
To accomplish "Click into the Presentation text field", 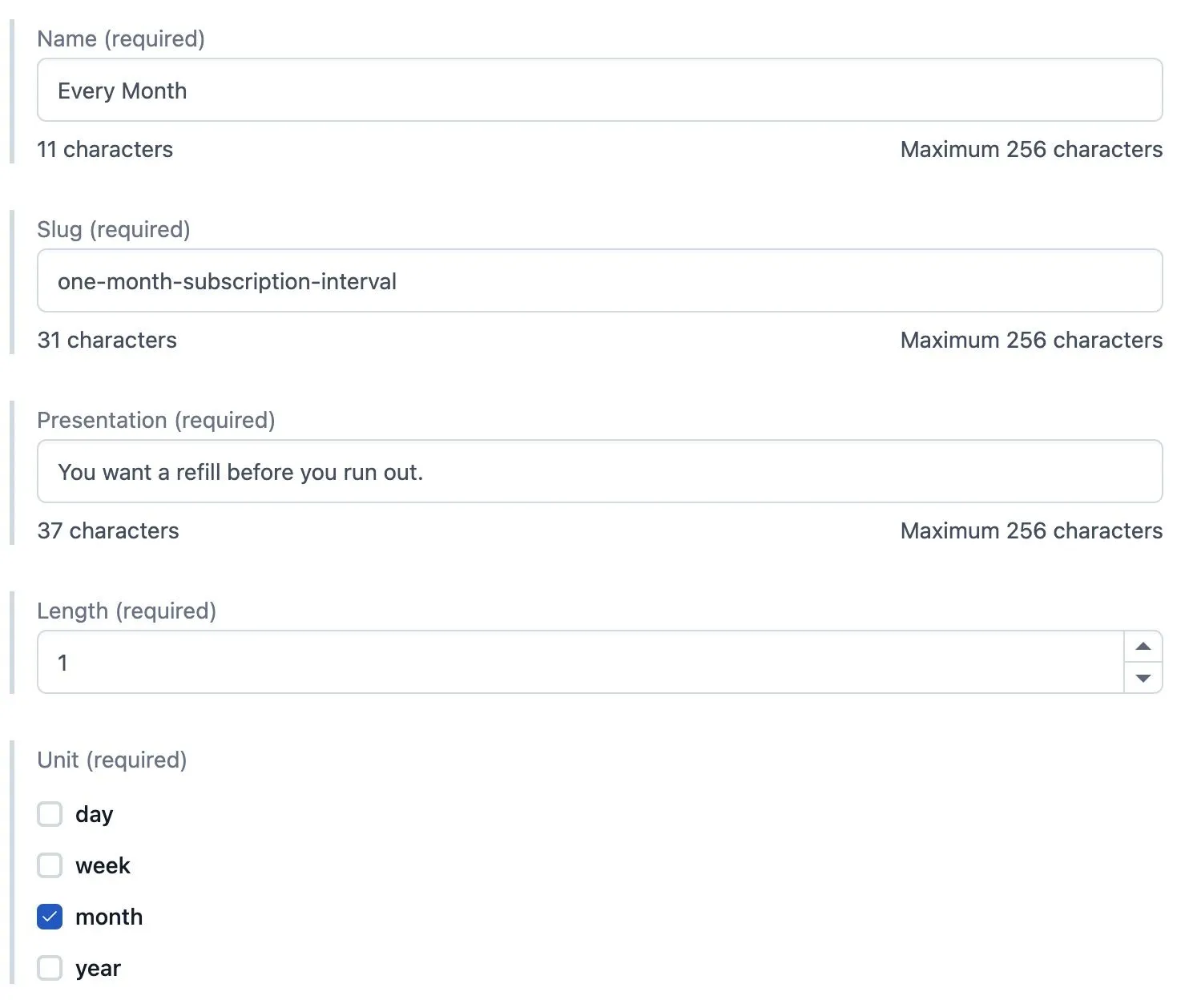I will point(599,472).
